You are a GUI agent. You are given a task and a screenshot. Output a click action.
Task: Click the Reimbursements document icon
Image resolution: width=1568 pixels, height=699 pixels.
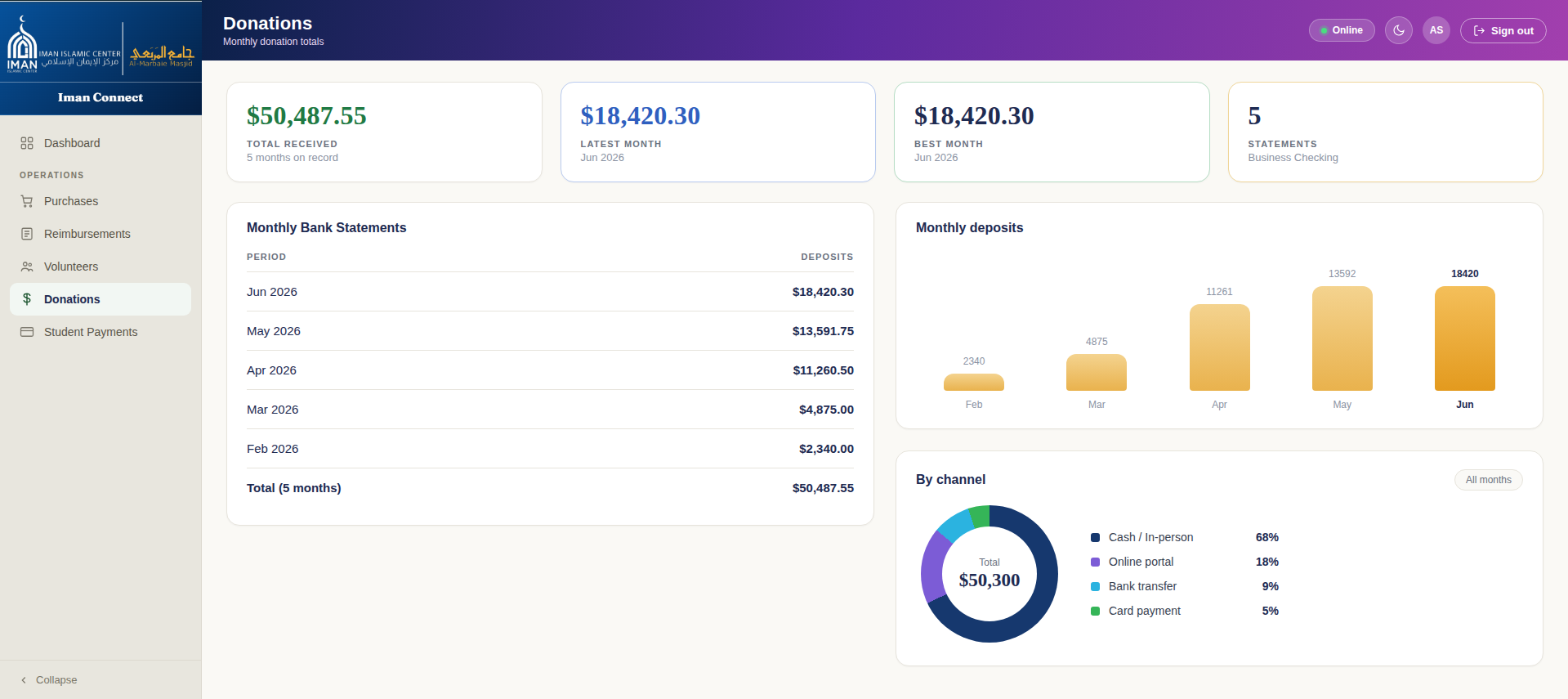pyautogui.click(x=27, y=234)
